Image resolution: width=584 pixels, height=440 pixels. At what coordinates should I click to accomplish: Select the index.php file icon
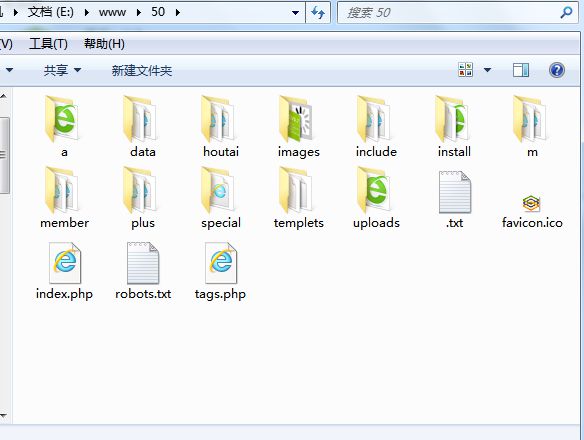coord(64,262)
